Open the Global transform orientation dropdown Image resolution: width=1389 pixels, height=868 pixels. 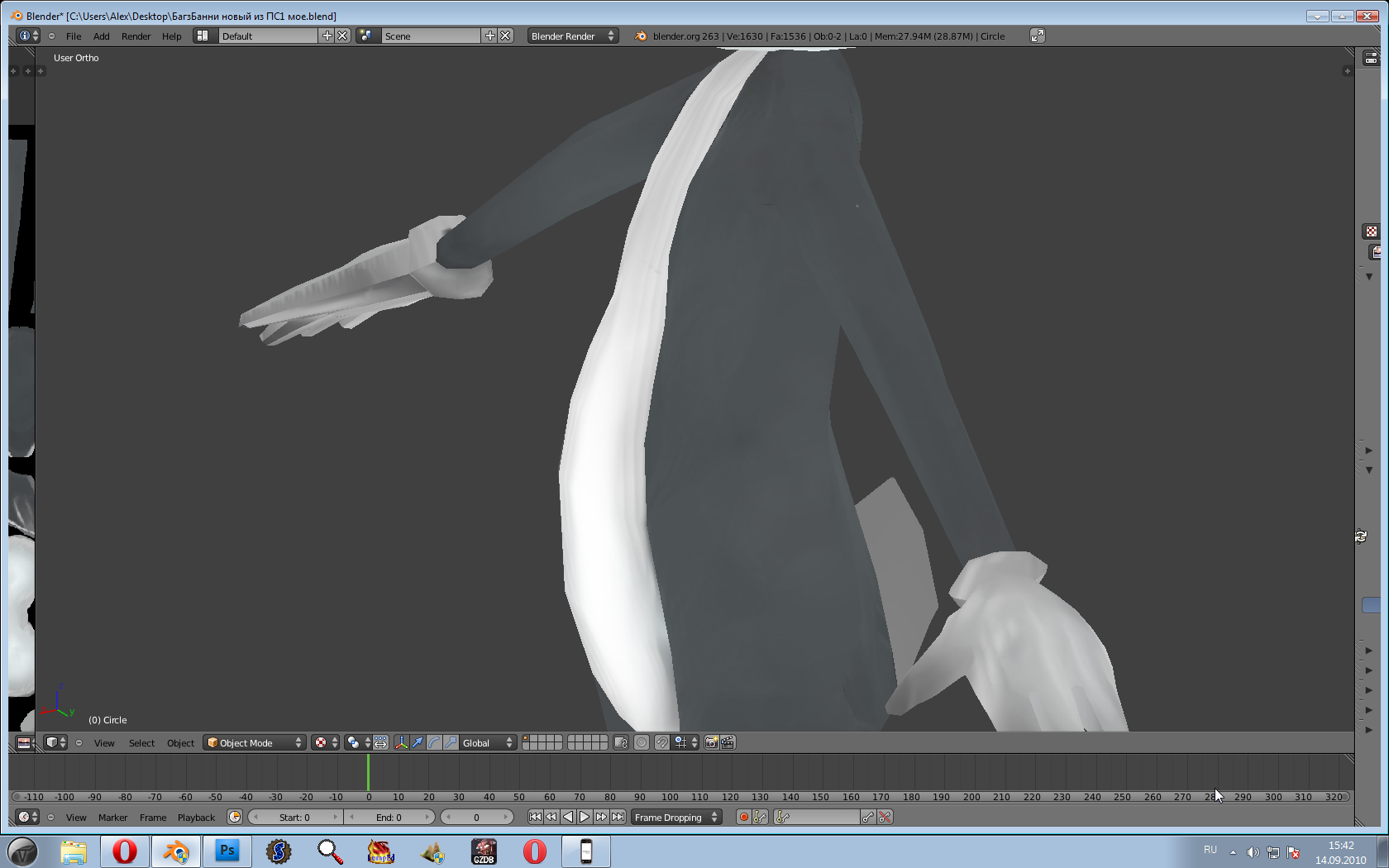click(488, 742)
